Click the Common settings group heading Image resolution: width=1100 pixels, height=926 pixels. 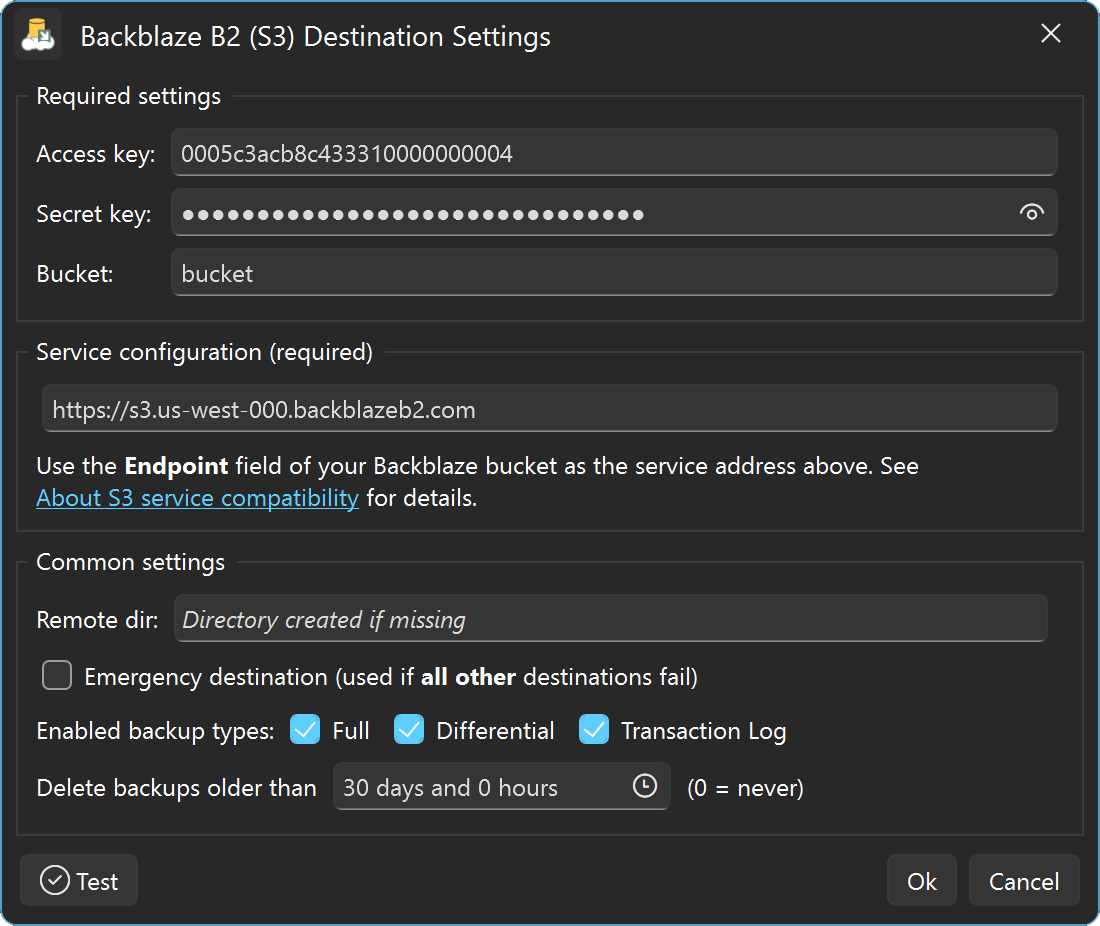(x=130, y=563)
